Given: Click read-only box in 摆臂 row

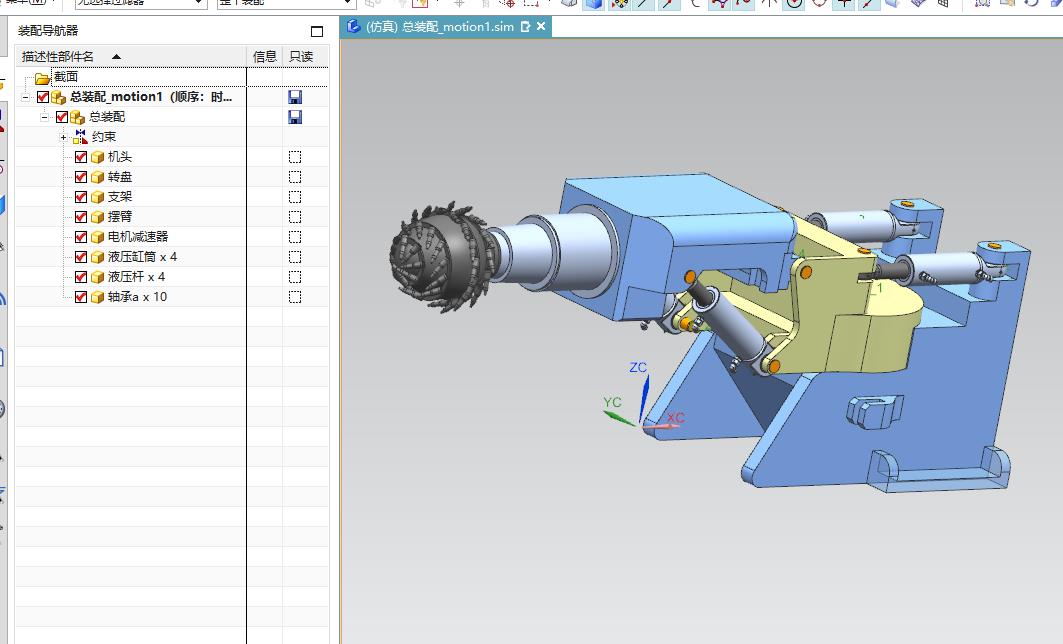Looking at the screenshot, I should (295, 217).
